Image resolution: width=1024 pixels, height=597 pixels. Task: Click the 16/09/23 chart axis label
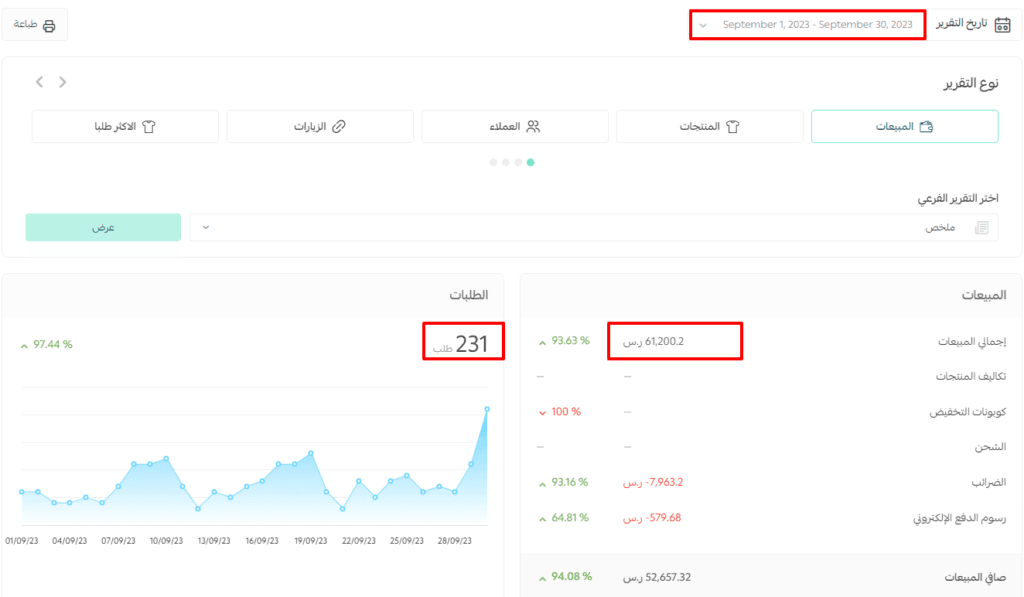pyautogui.click(x=262, y=541)
